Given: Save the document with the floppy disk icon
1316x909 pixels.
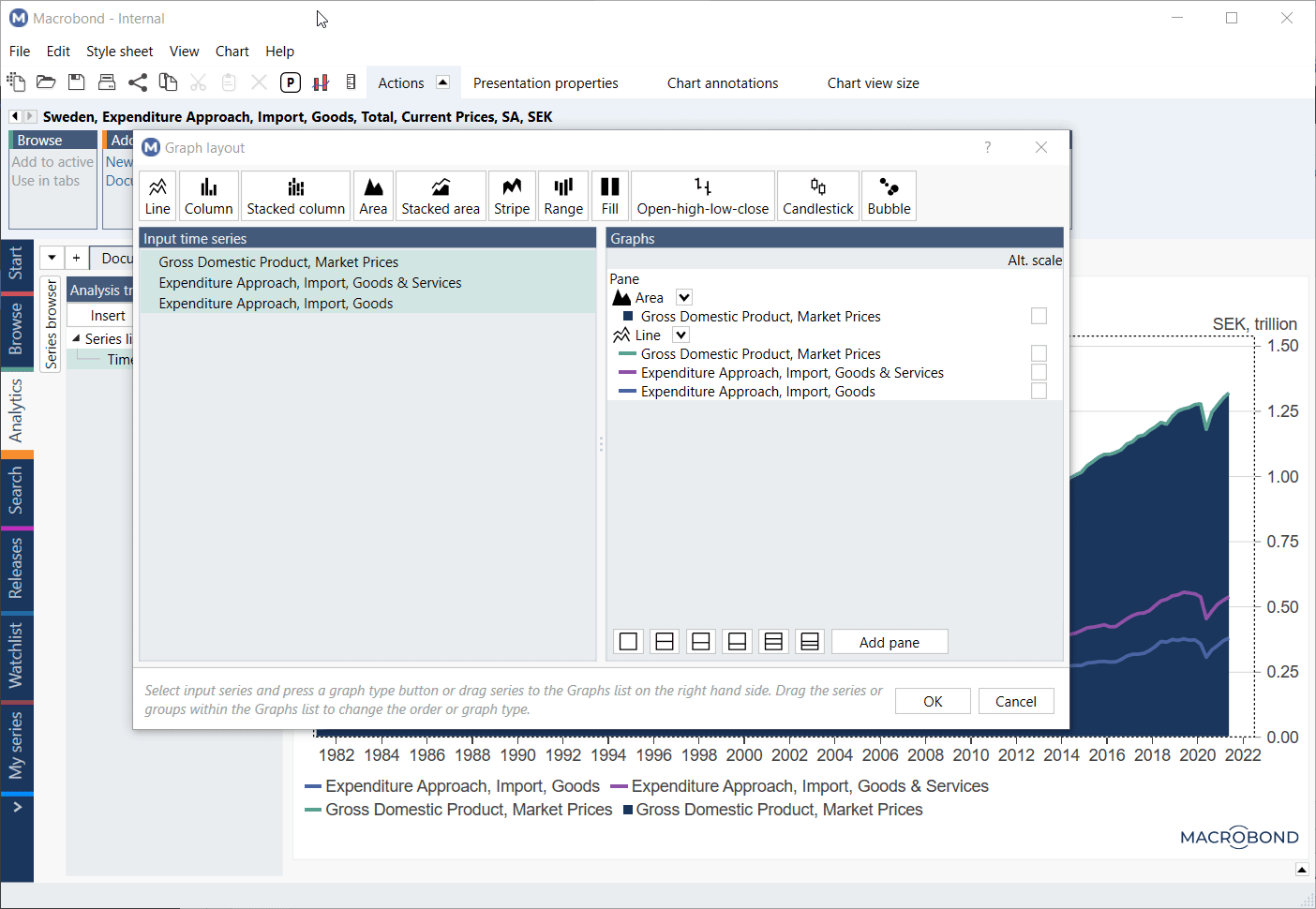Looking at the screenshot, I should (77, 82).
